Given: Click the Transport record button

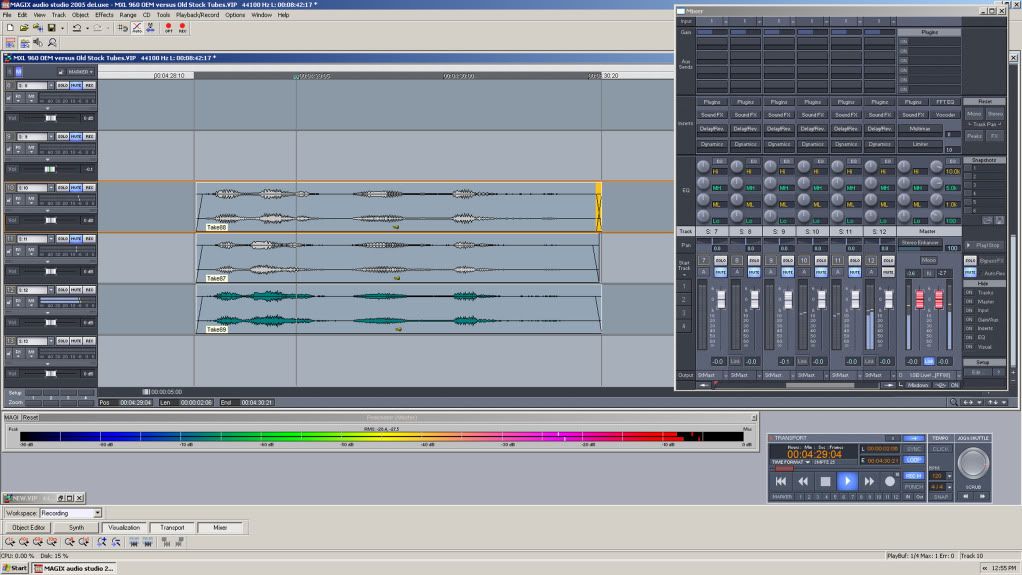Looking at the screenshot, I should [x=890, y=481].
